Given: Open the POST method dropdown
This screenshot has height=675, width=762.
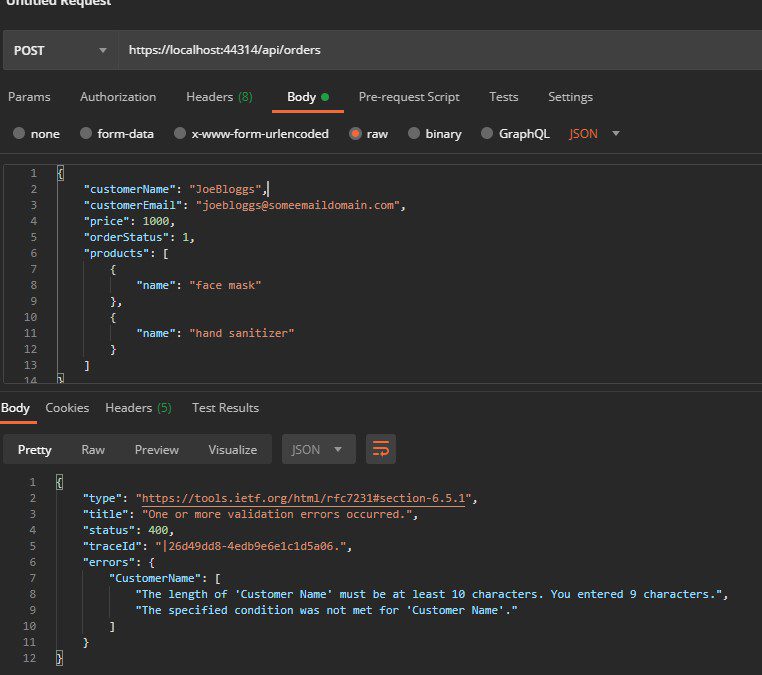Looking at the screenshot, I should click(x=60, y=50).
